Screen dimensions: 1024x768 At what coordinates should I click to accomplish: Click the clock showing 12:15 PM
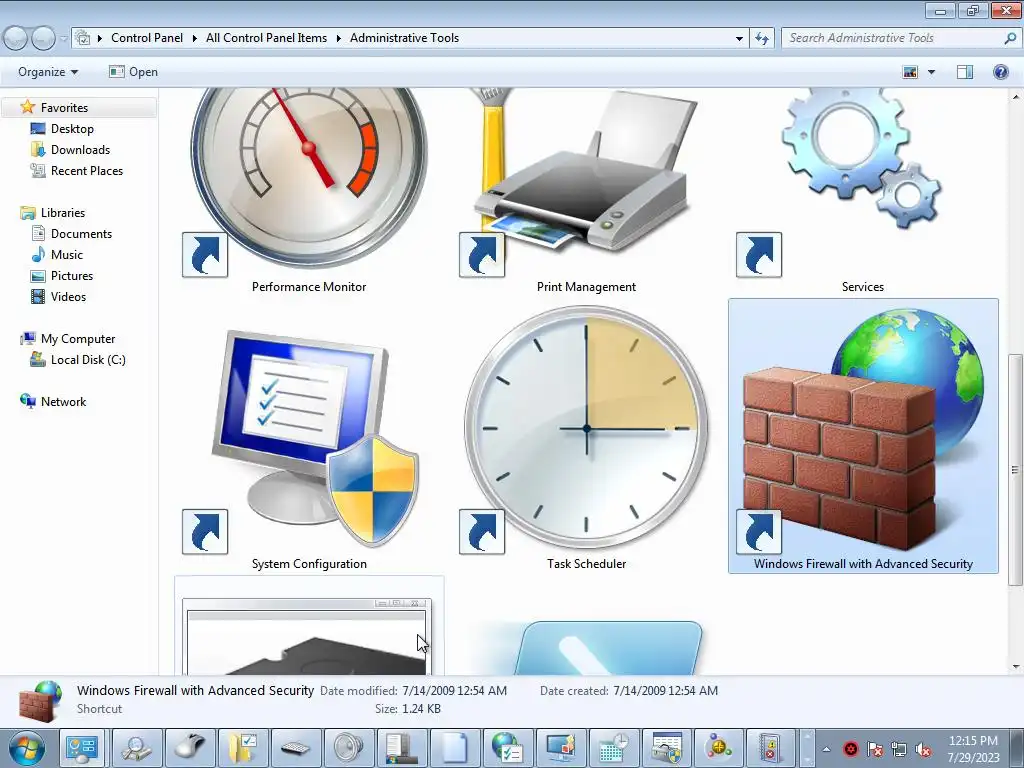click(973, 741)
